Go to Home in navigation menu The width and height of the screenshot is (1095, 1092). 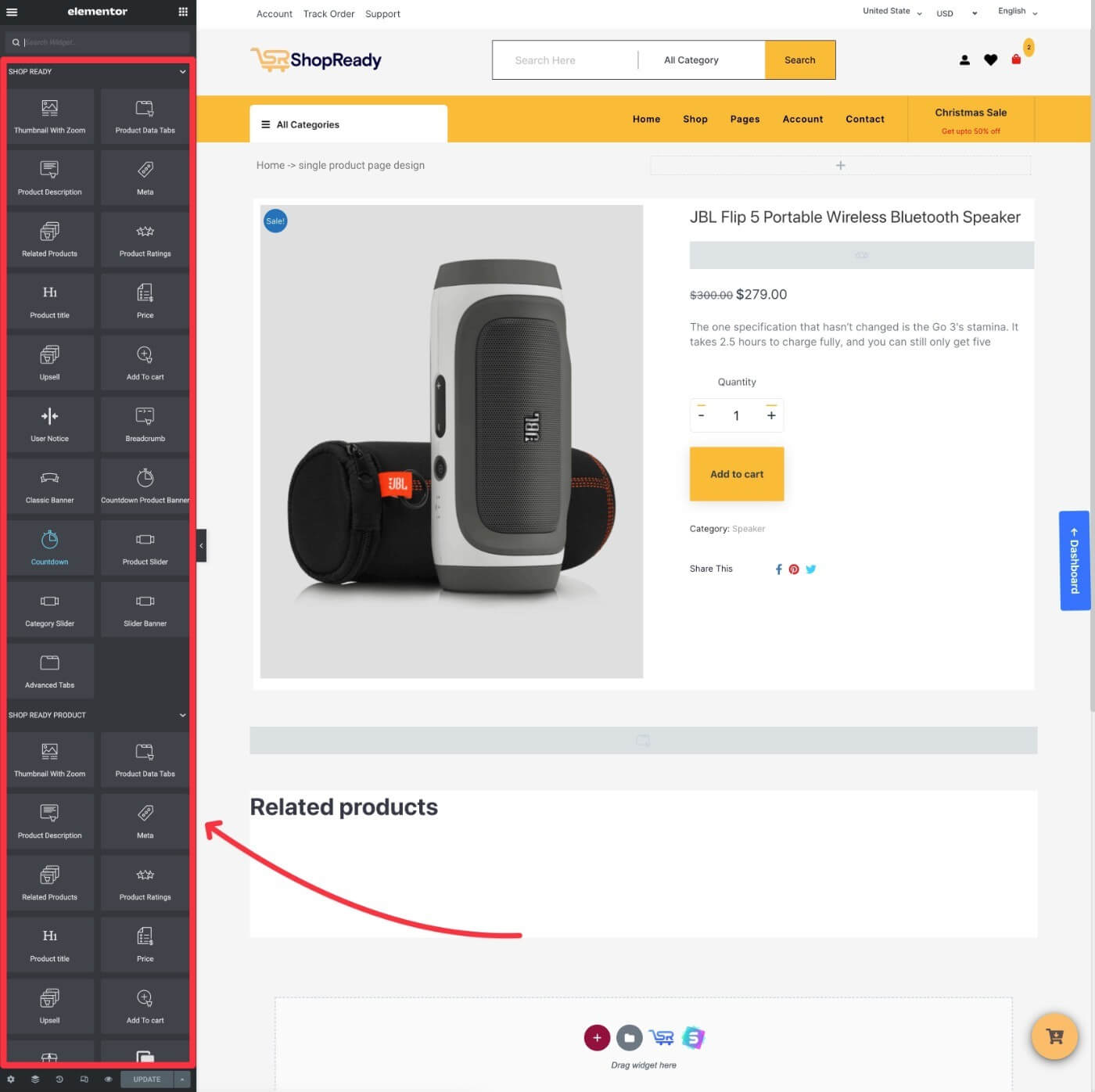(x=647, y=120)
